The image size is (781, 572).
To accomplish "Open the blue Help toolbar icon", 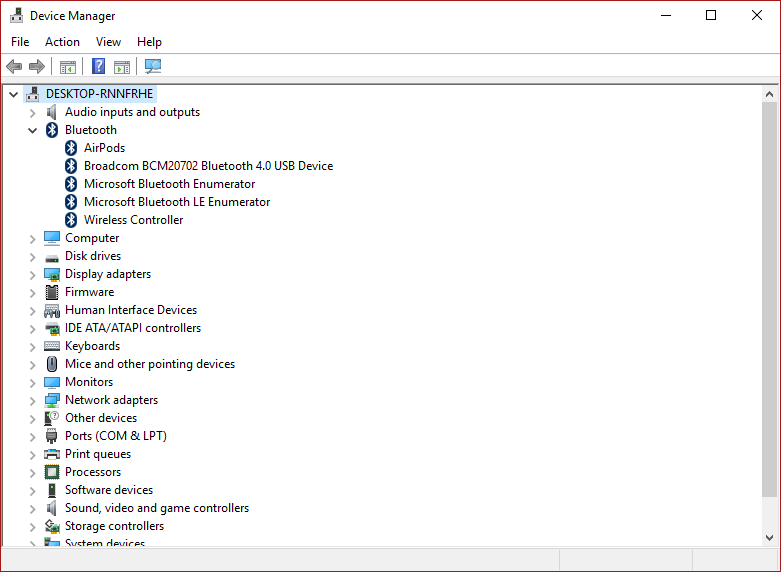I will point(99,66).
